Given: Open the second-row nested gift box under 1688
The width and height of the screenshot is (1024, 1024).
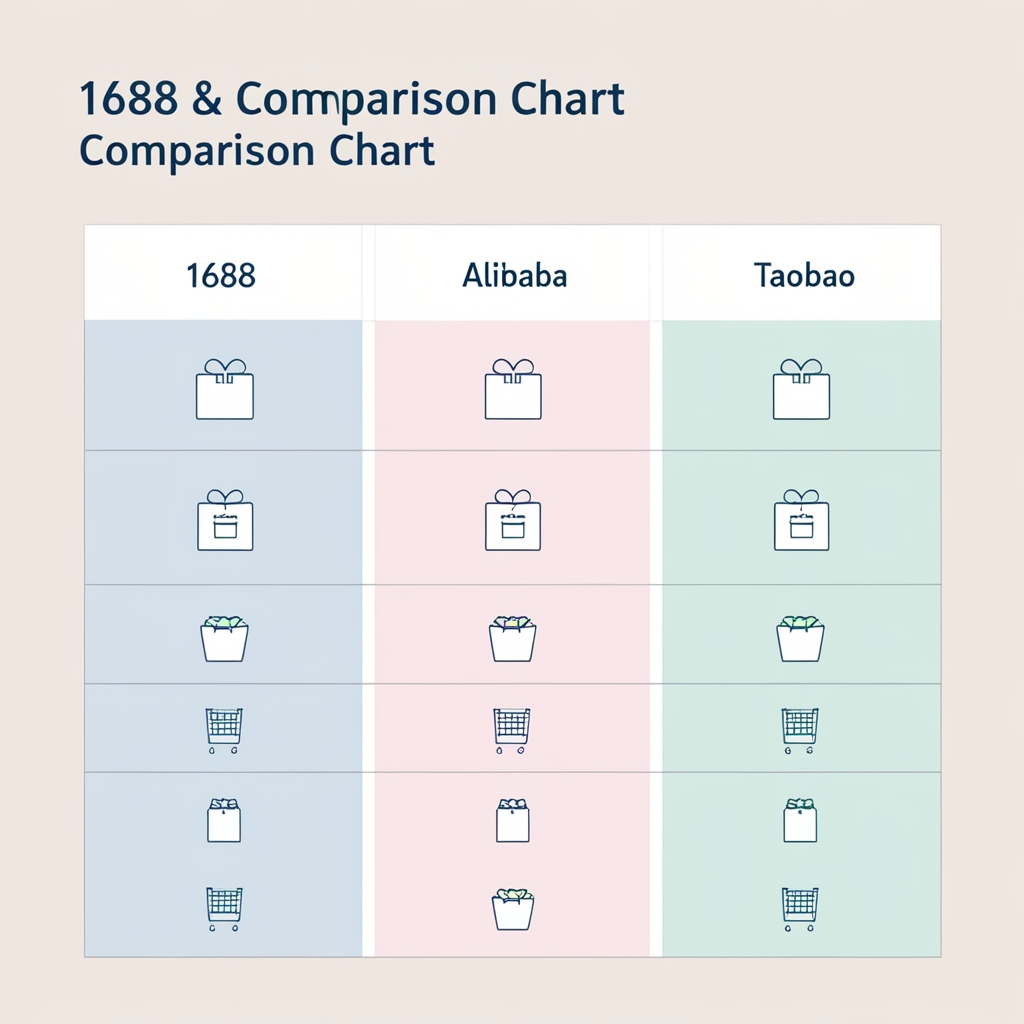Looking at the screenshot, I should click(x=225, y=520).
